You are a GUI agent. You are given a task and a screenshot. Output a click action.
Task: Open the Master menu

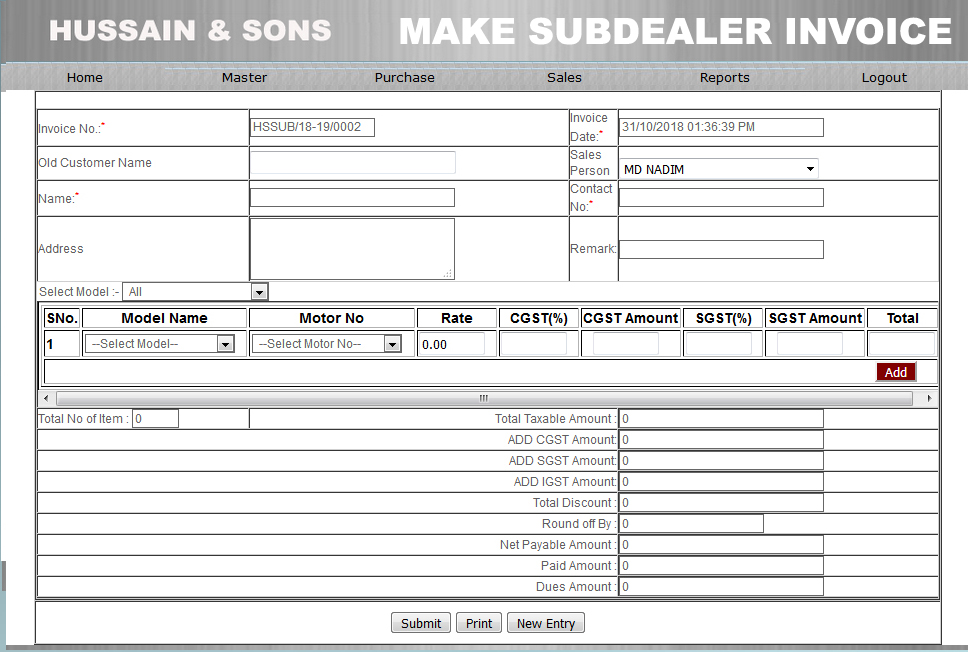(x=244, y=77)
